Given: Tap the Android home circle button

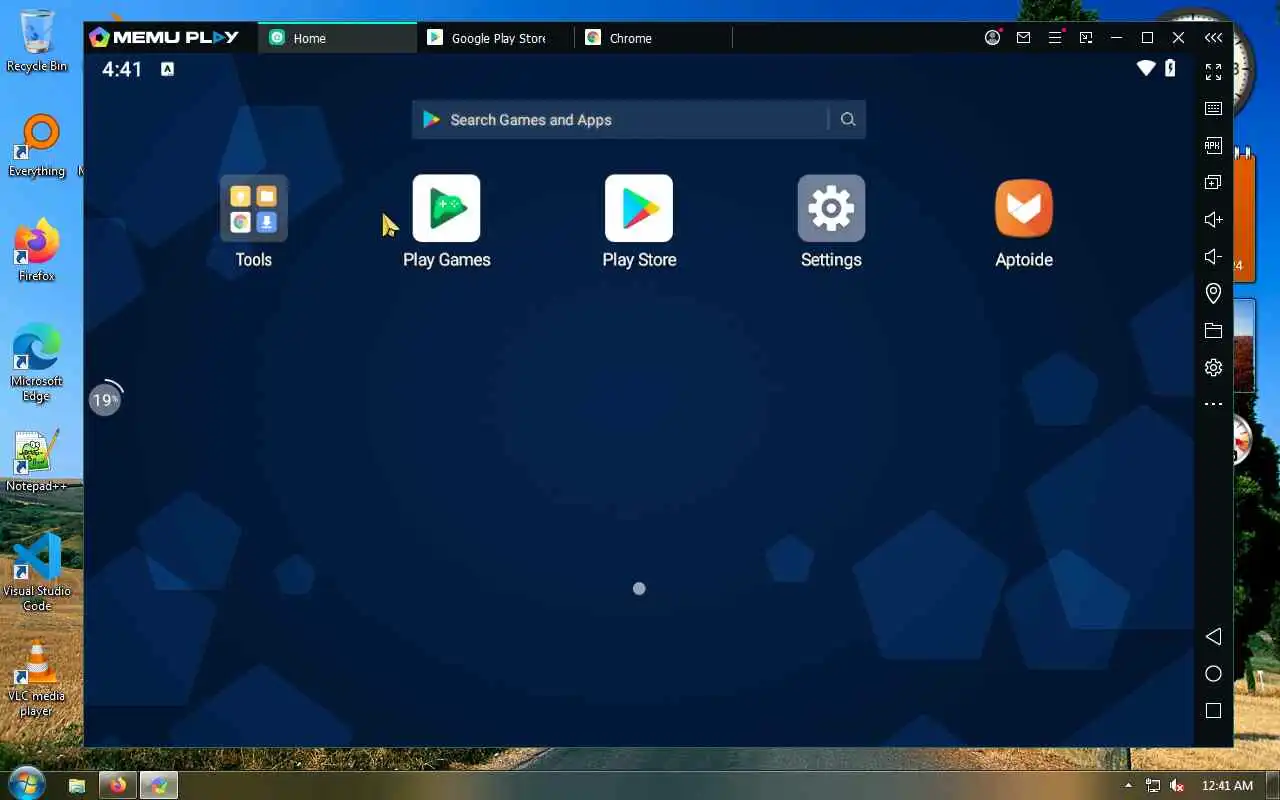Looking at the screenshot, I should click(1213, 674).
